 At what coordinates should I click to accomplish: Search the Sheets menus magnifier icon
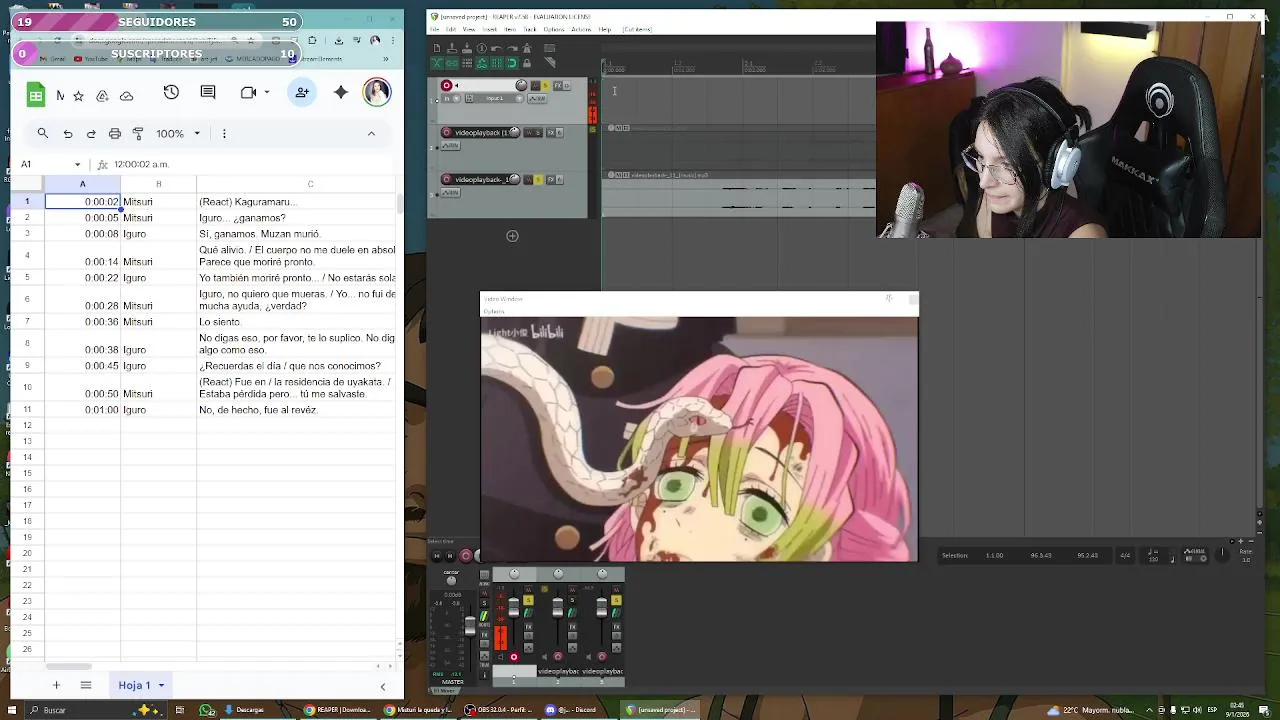click(x=43, y=133)
